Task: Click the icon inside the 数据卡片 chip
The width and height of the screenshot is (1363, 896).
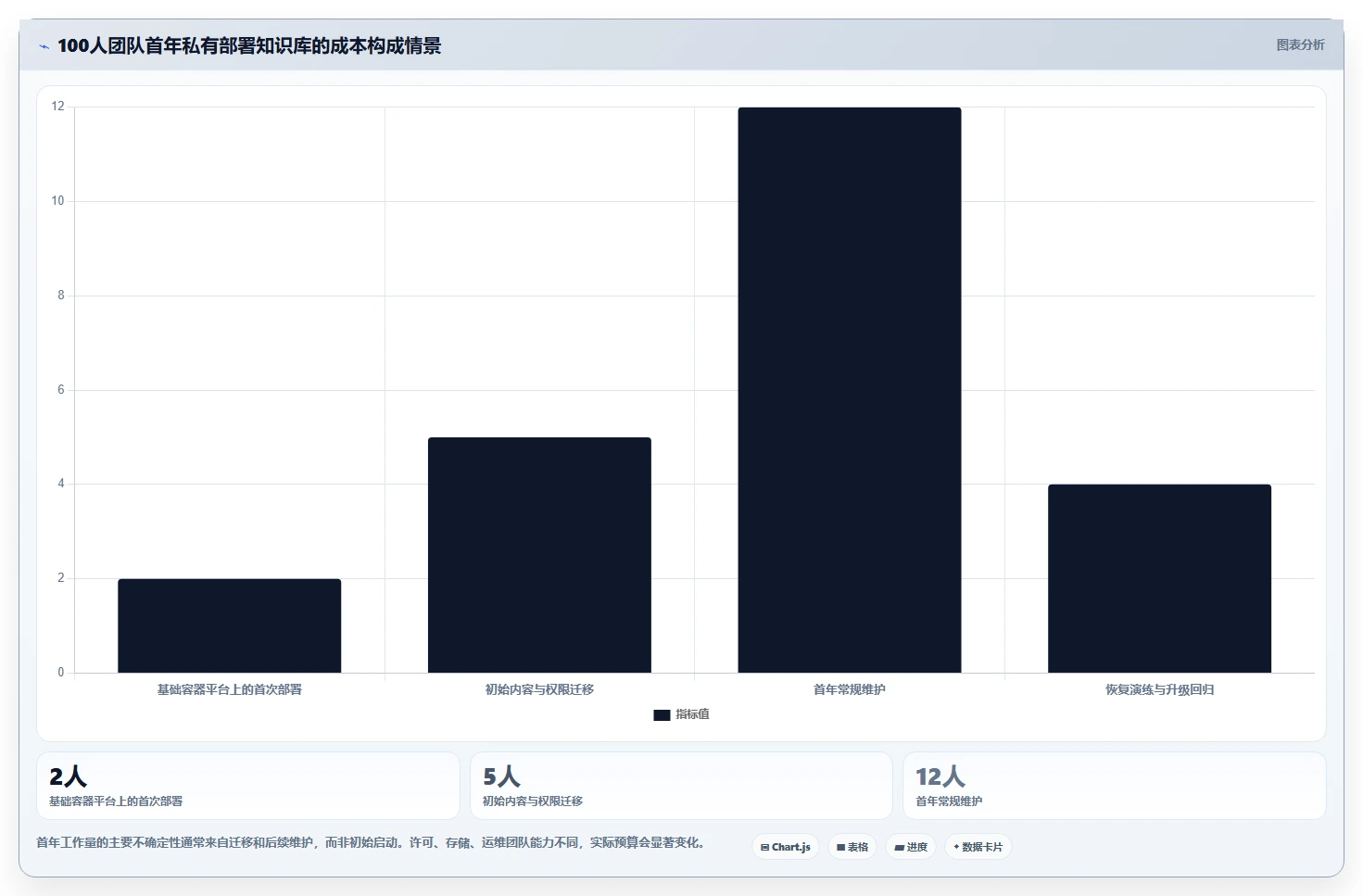Action: [956, 847]
